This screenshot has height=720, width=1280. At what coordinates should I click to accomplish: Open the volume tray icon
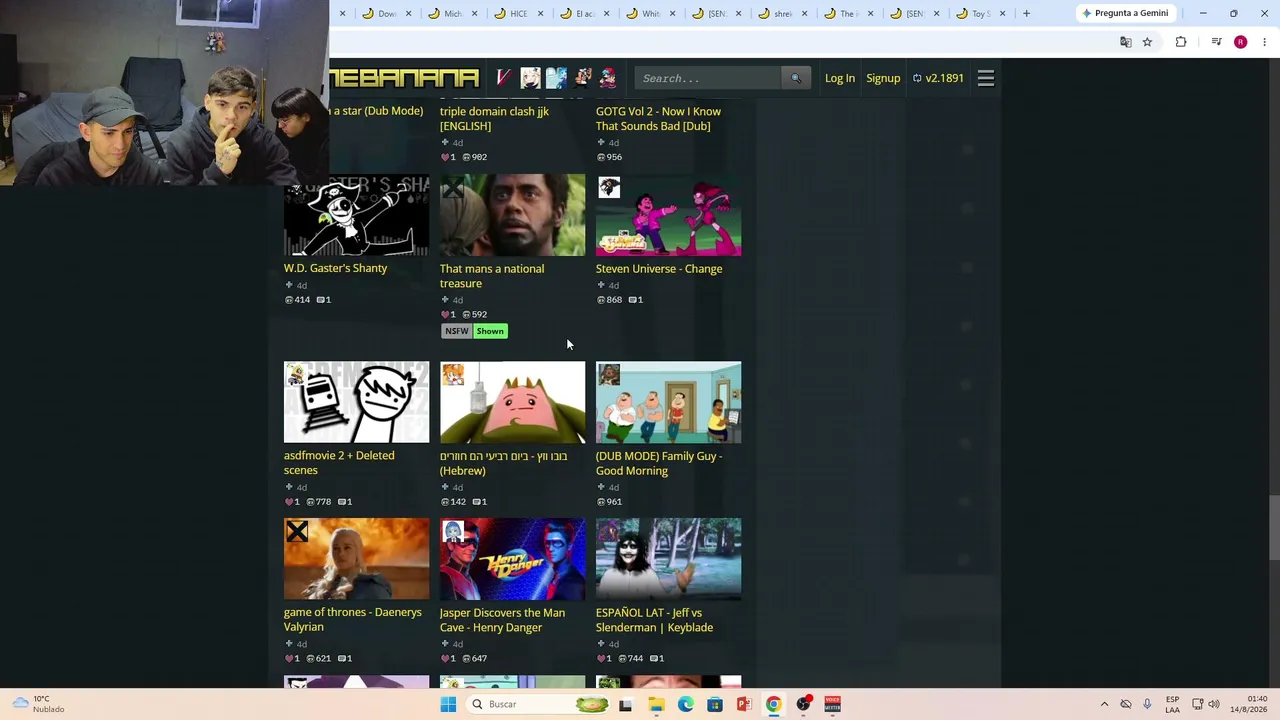(1214, 704)
